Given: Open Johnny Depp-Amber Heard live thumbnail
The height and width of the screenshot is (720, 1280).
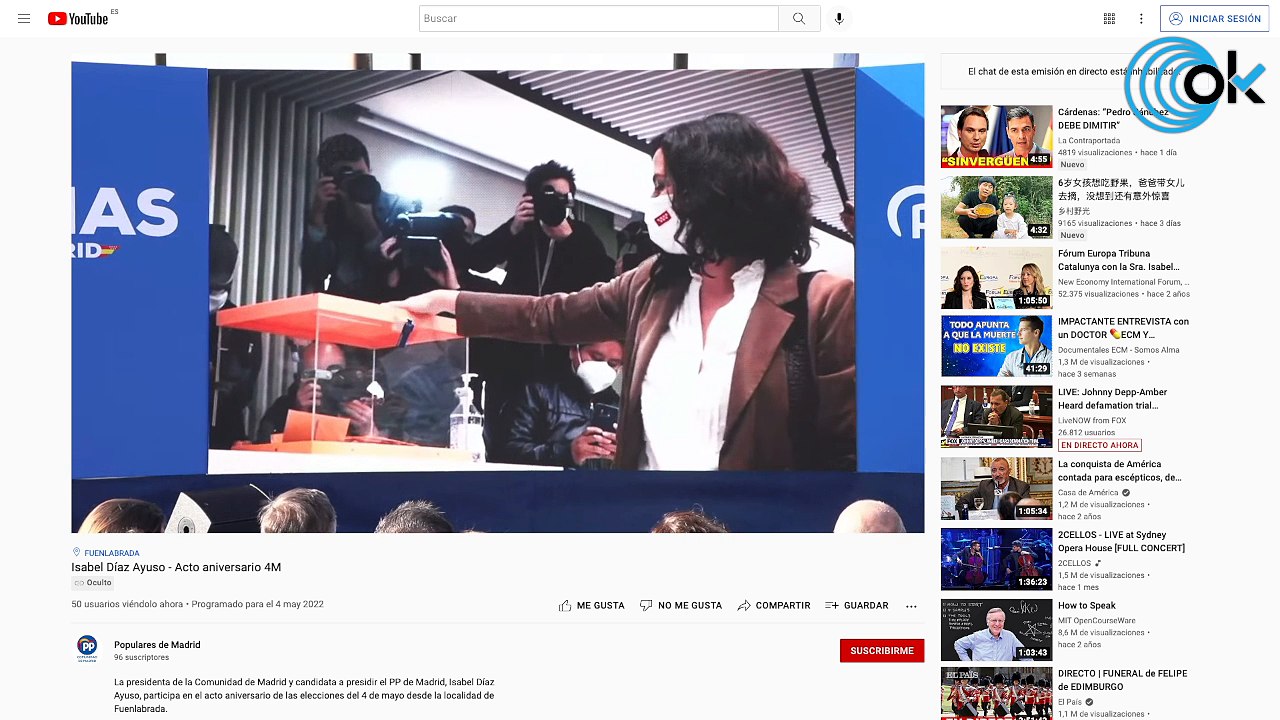Looking at the screenshot, I should [x=996, y=417].
